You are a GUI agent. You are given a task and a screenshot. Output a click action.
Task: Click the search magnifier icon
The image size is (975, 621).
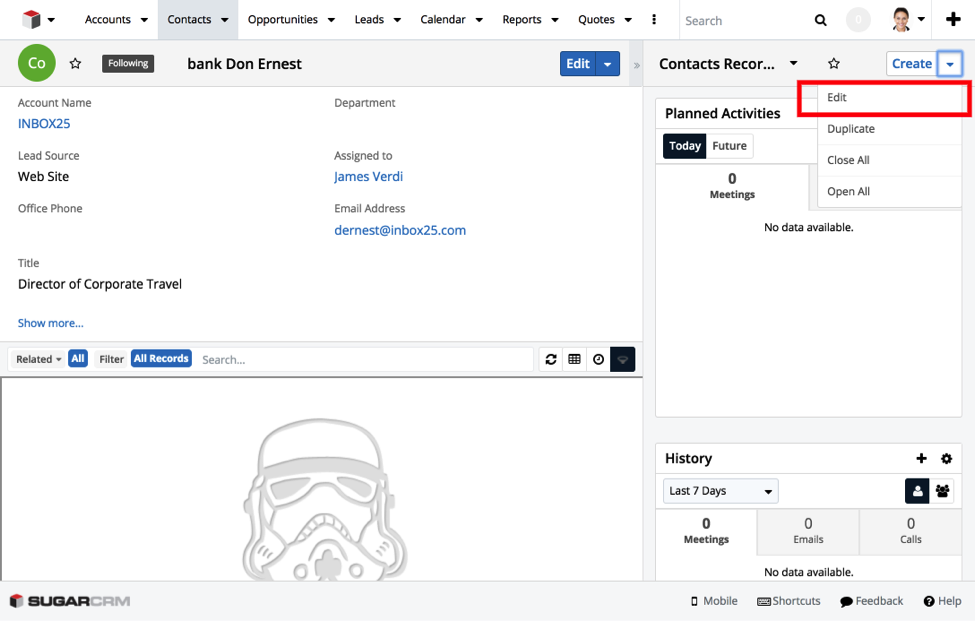coord(821,21)
